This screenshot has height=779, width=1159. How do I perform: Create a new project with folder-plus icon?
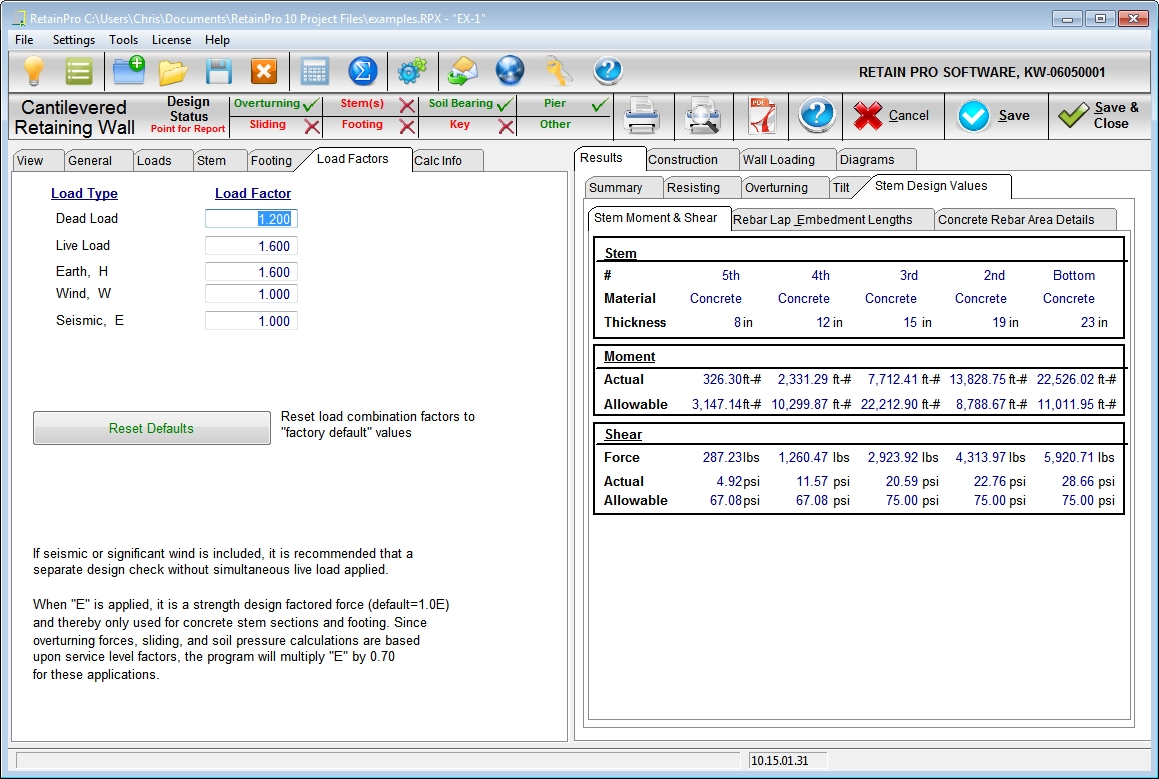[129, 71]
